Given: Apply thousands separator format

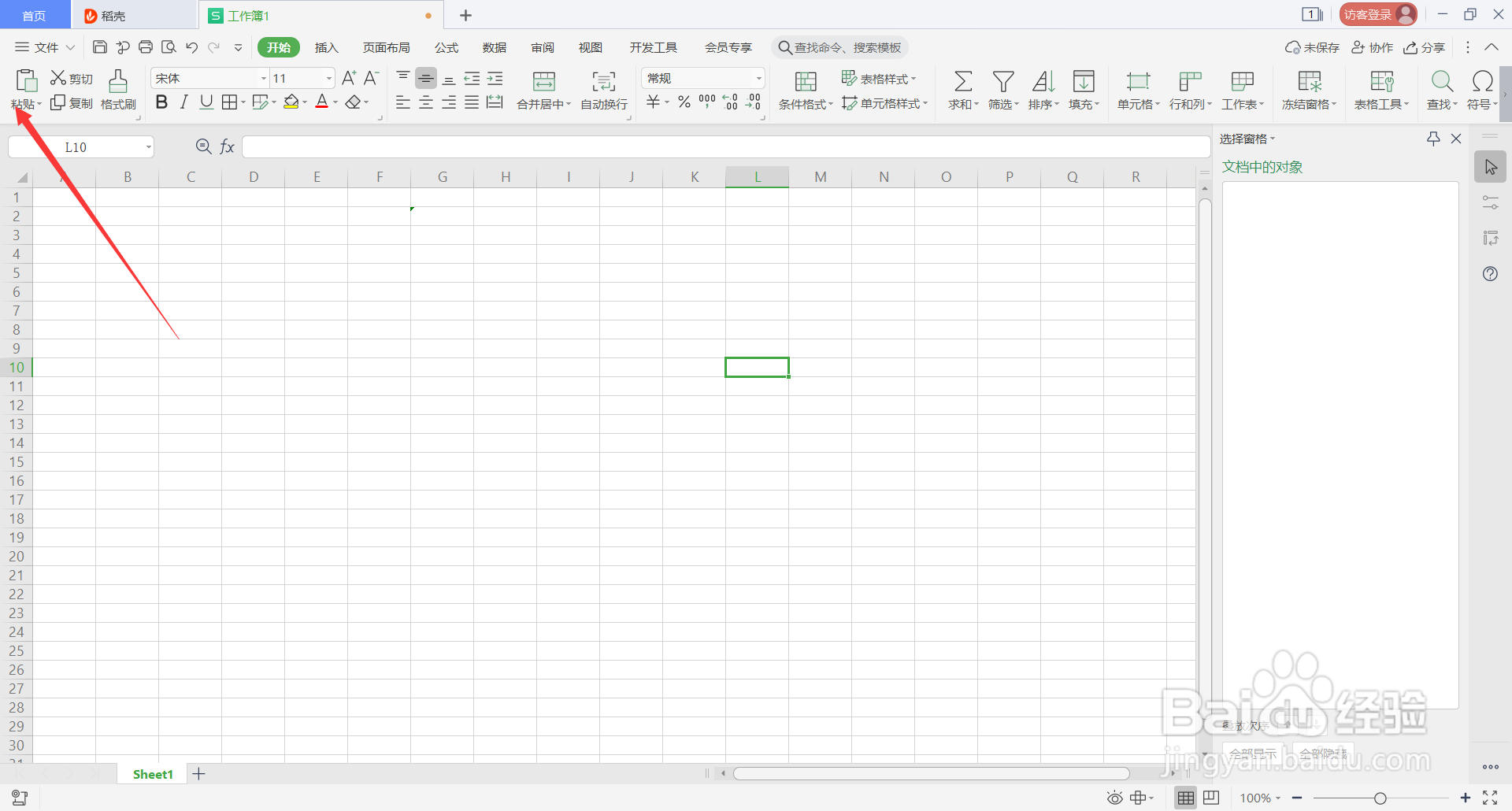Looking at the screenshot, I should [707, 102].
